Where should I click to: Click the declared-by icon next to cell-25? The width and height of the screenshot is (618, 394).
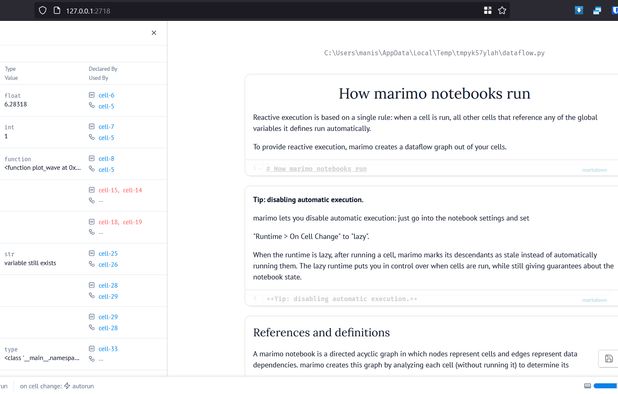click(92, 253)
